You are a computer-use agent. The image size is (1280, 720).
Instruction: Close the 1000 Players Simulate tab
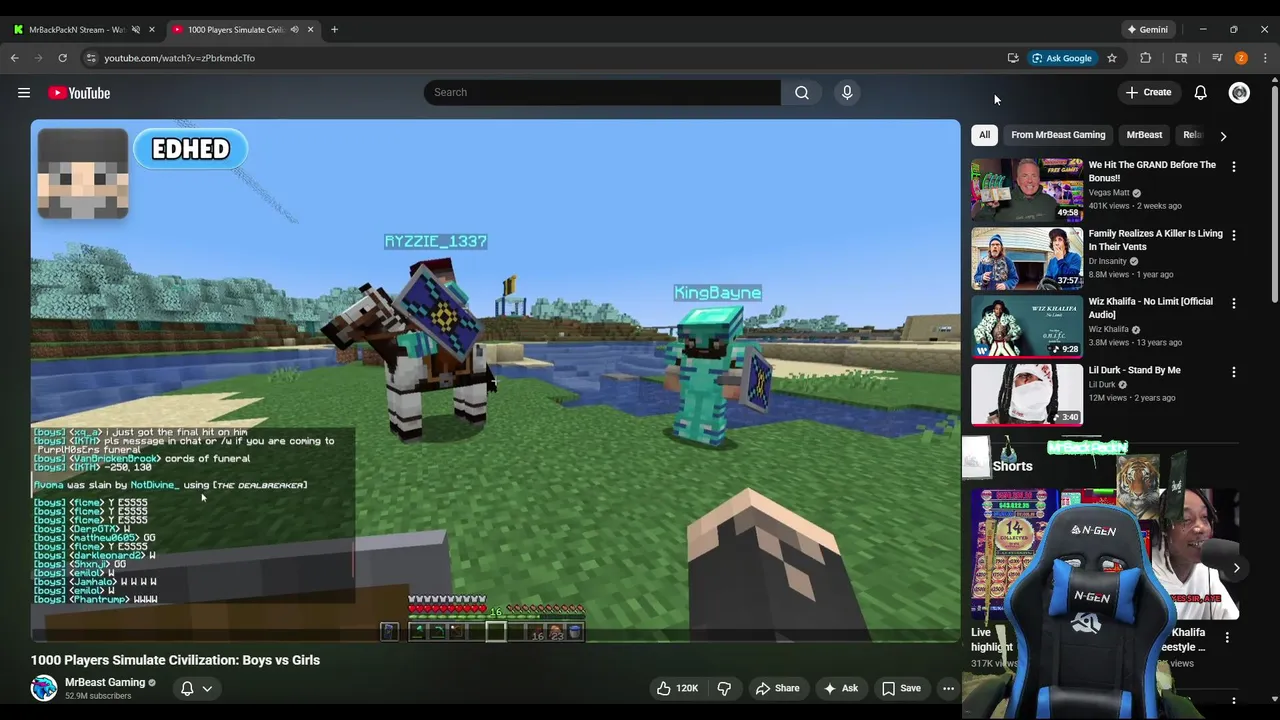tap(310, 29)
